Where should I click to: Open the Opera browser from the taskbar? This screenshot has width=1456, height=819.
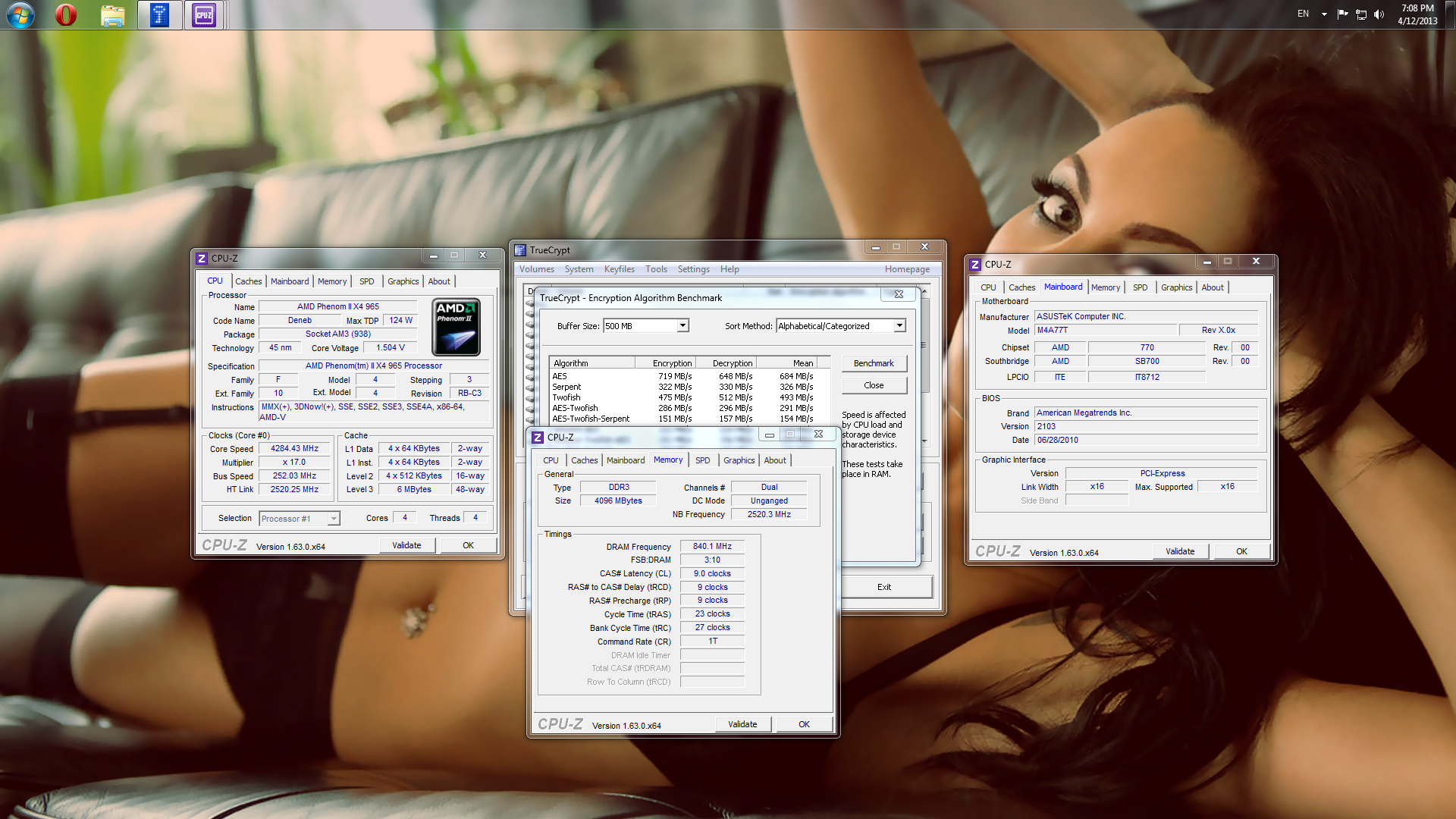pos(66,14)
